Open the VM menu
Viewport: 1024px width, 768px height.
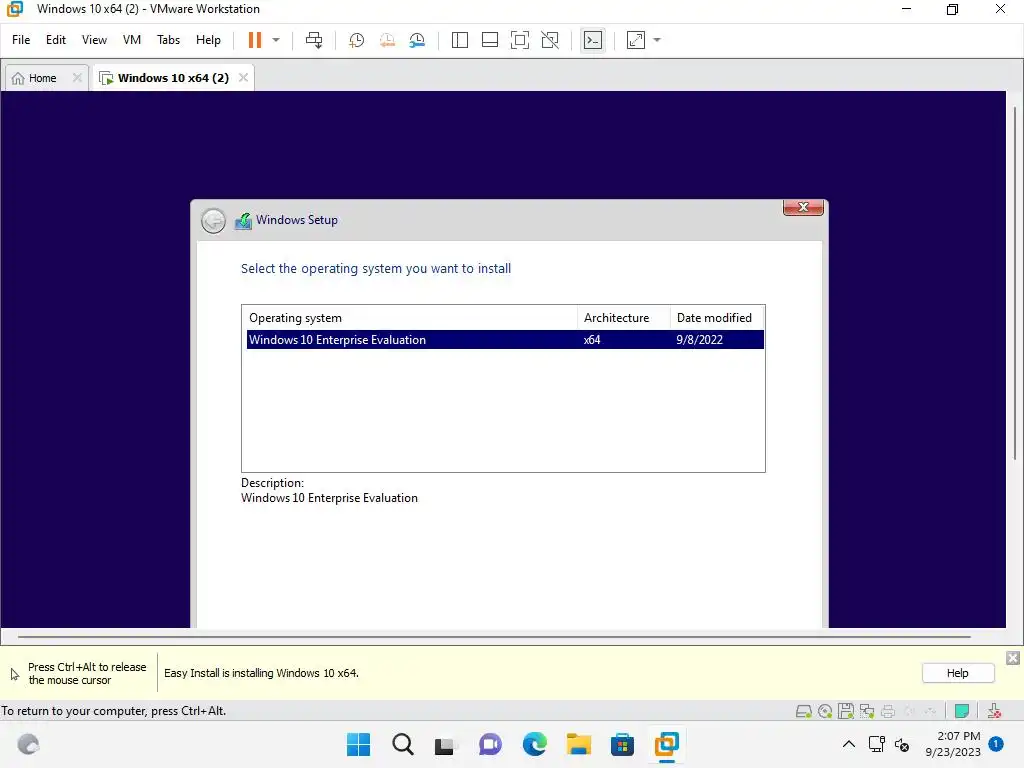[131, 40]
